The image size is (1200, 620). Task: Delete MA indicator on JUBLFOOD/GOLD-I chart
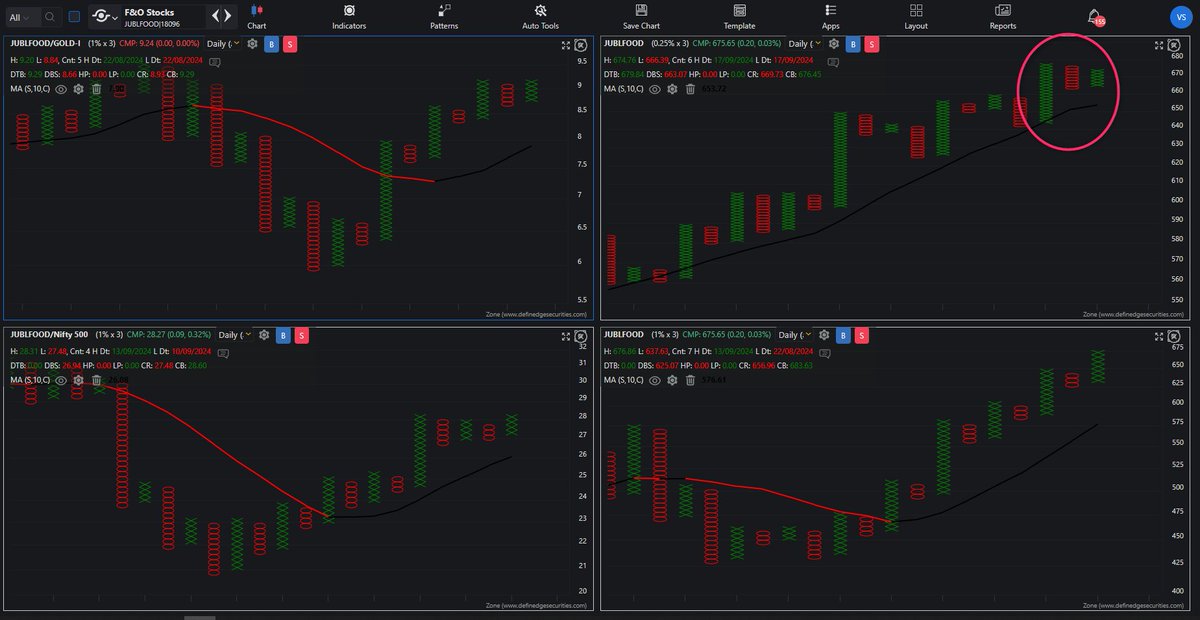pyautogui.click(x=96, y=89)
